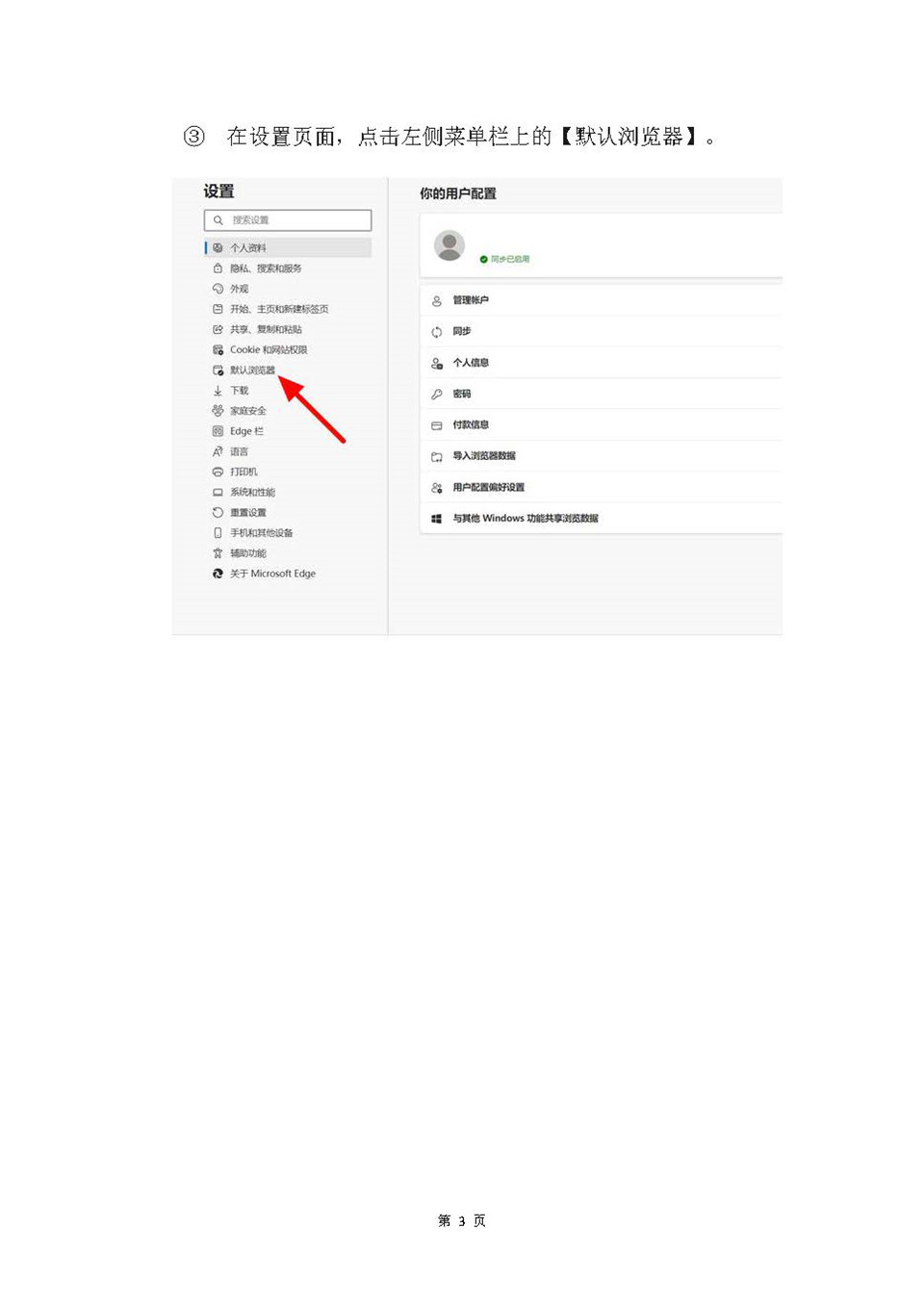This screenshot has width=924, height=1306.
Task: Click the 搜索设置 search box
Action: (288, 220)
